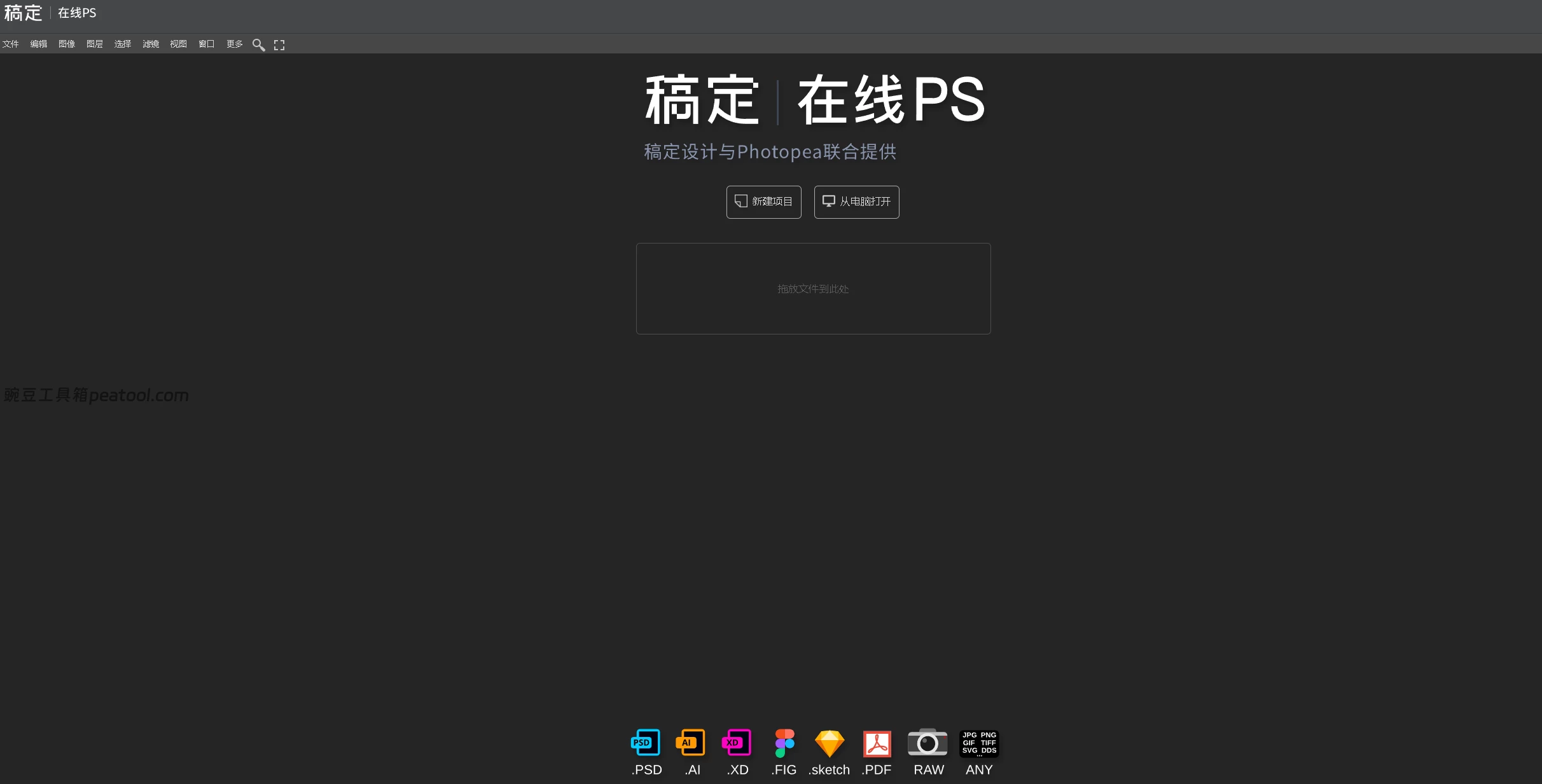Open the 滤镜 menu
This screenshot has height=784, width=1542.
tap(151, 44)
